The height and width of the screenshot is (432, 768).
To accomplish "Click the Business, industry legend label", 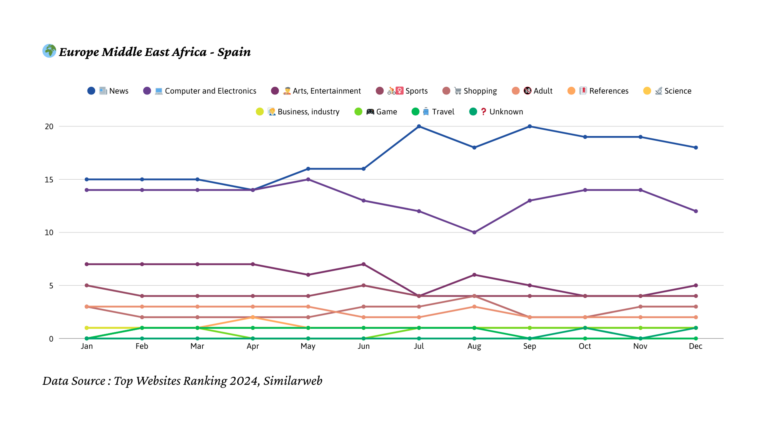I will [308, 112].
